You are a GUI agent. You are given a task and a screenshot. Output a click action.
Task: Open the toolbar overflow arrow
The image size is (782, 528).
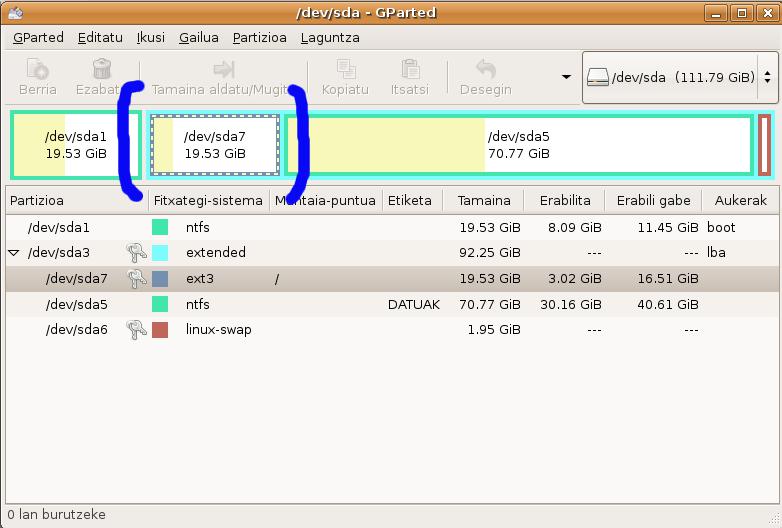pyautogui.click(x=566, y=77)
